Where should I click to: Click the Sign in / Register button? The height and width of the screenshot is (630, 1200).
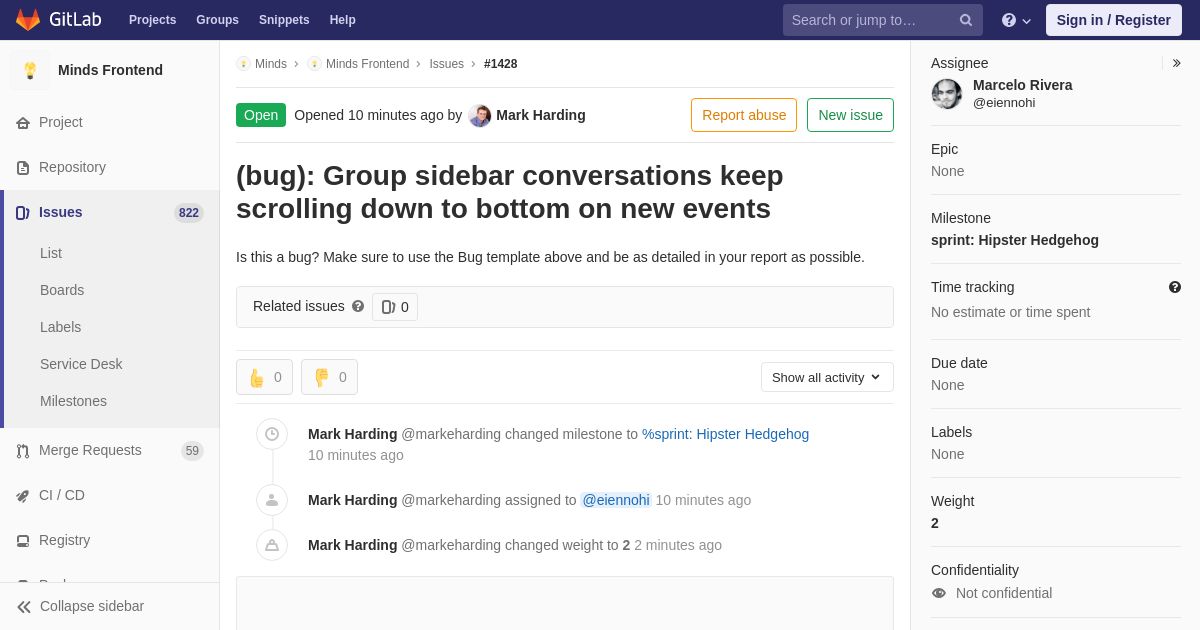point(1114,20)
